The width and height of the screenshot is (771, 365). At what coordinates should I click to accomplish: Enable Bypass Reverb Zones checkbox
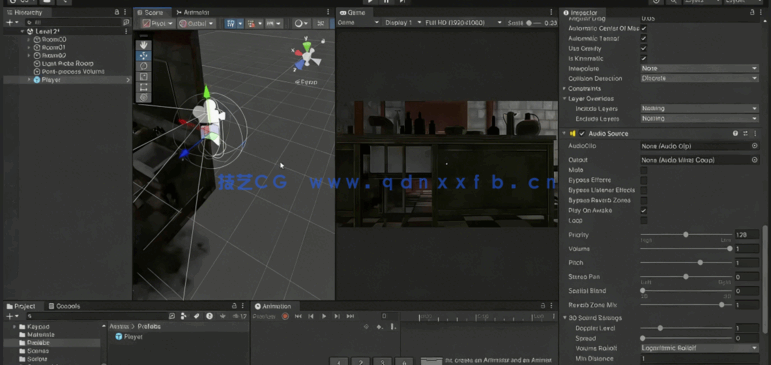tap(644, 200)
